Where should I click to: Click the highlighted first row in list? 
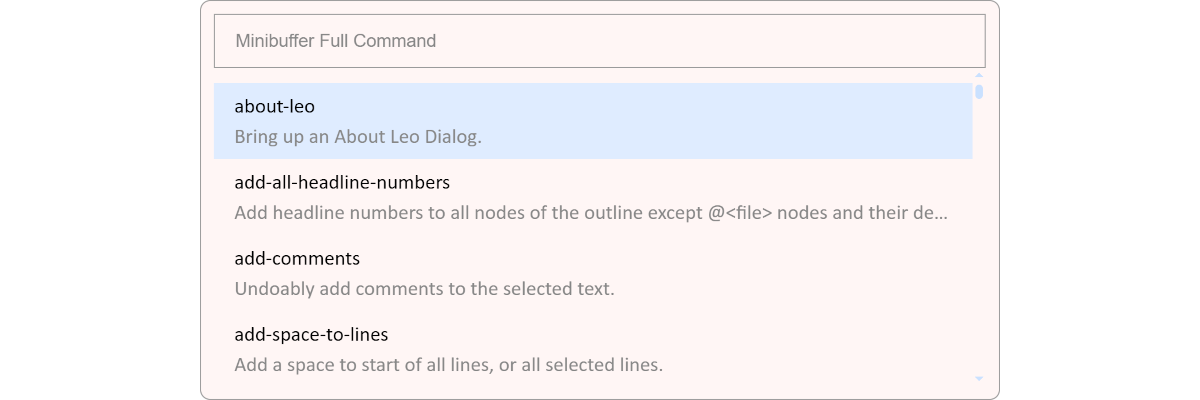[x=593, y=121]
